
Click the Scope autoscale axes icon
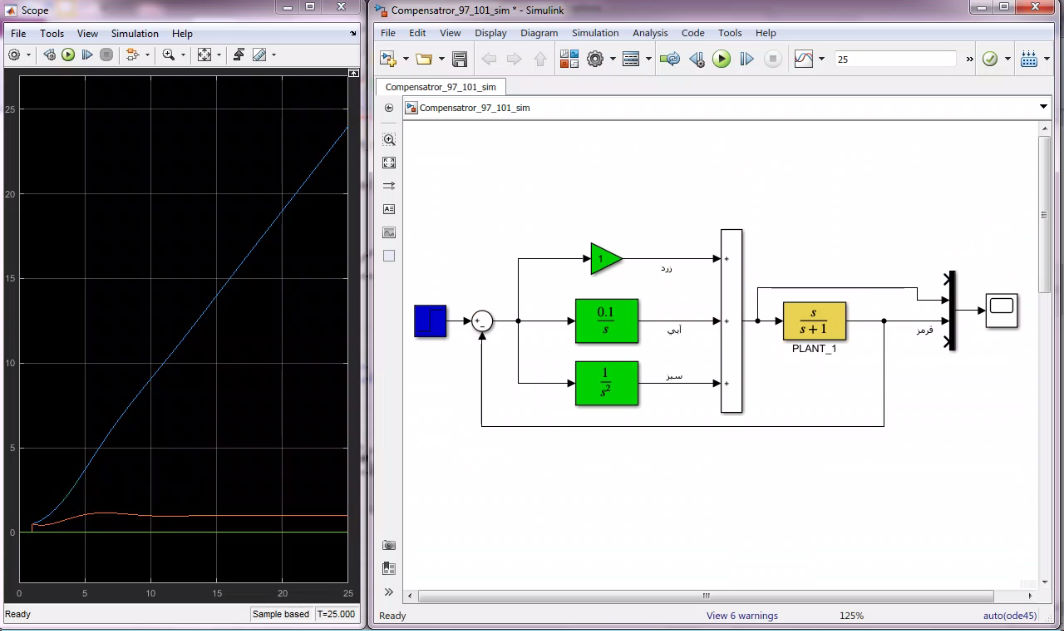coord(204,55)
